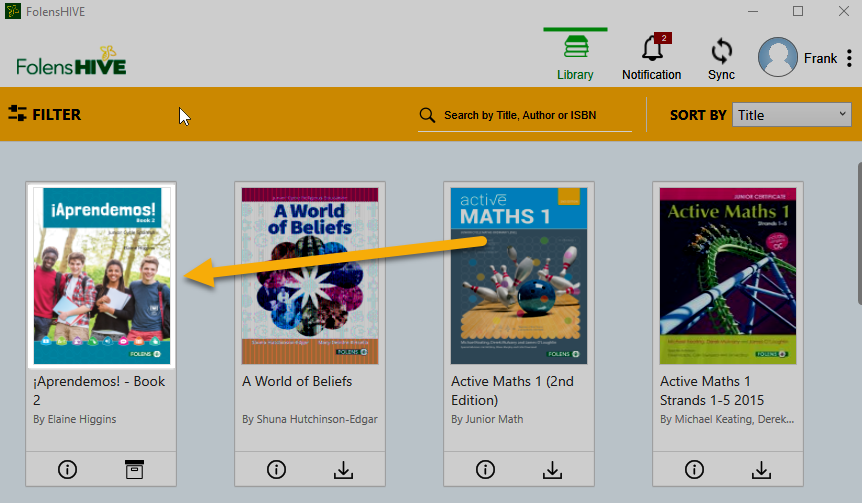Click the FolensHIVE logo

pos(71,62)
